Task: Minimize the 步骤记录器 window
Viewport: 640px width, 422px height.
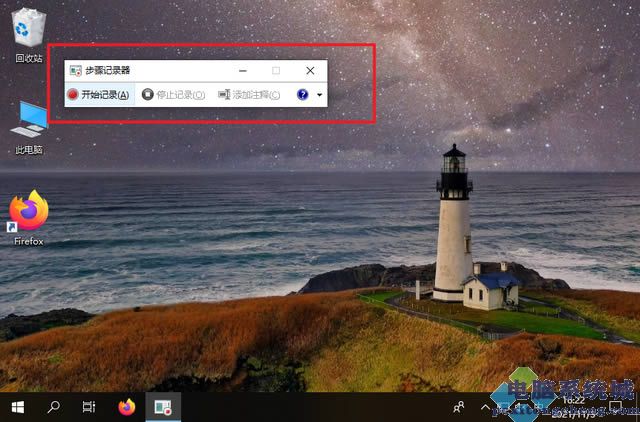Action: click(243, 71)
